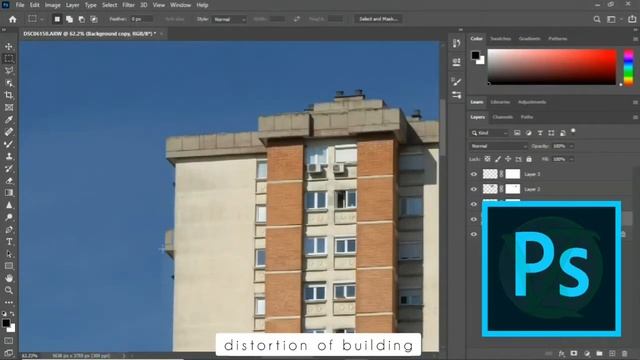Viewport: 640px width, 360px height.
Task: Open the Layers panel menu
Action: click(x=635, y=117)
